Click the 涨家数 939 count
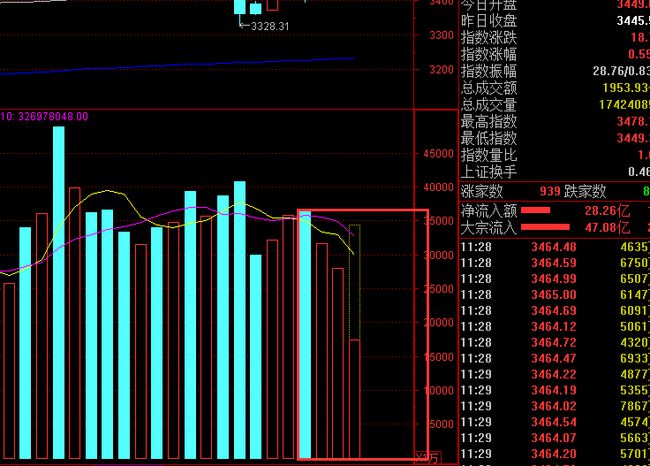This screenshot has width=650, height=466. (x=550, y=192)
